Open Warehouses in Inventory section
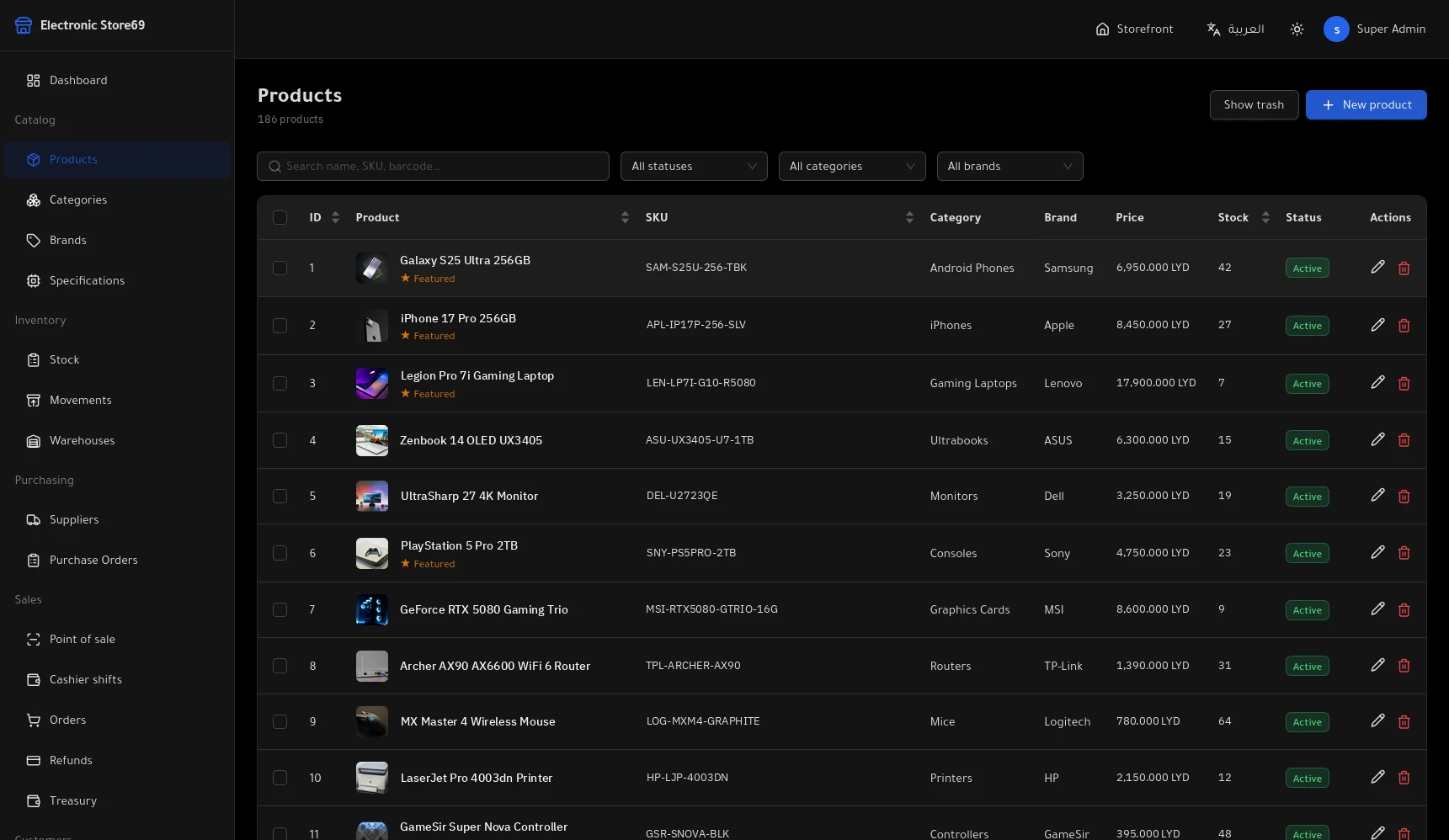Screen dimensions: 1449x840 click(117, 441)
